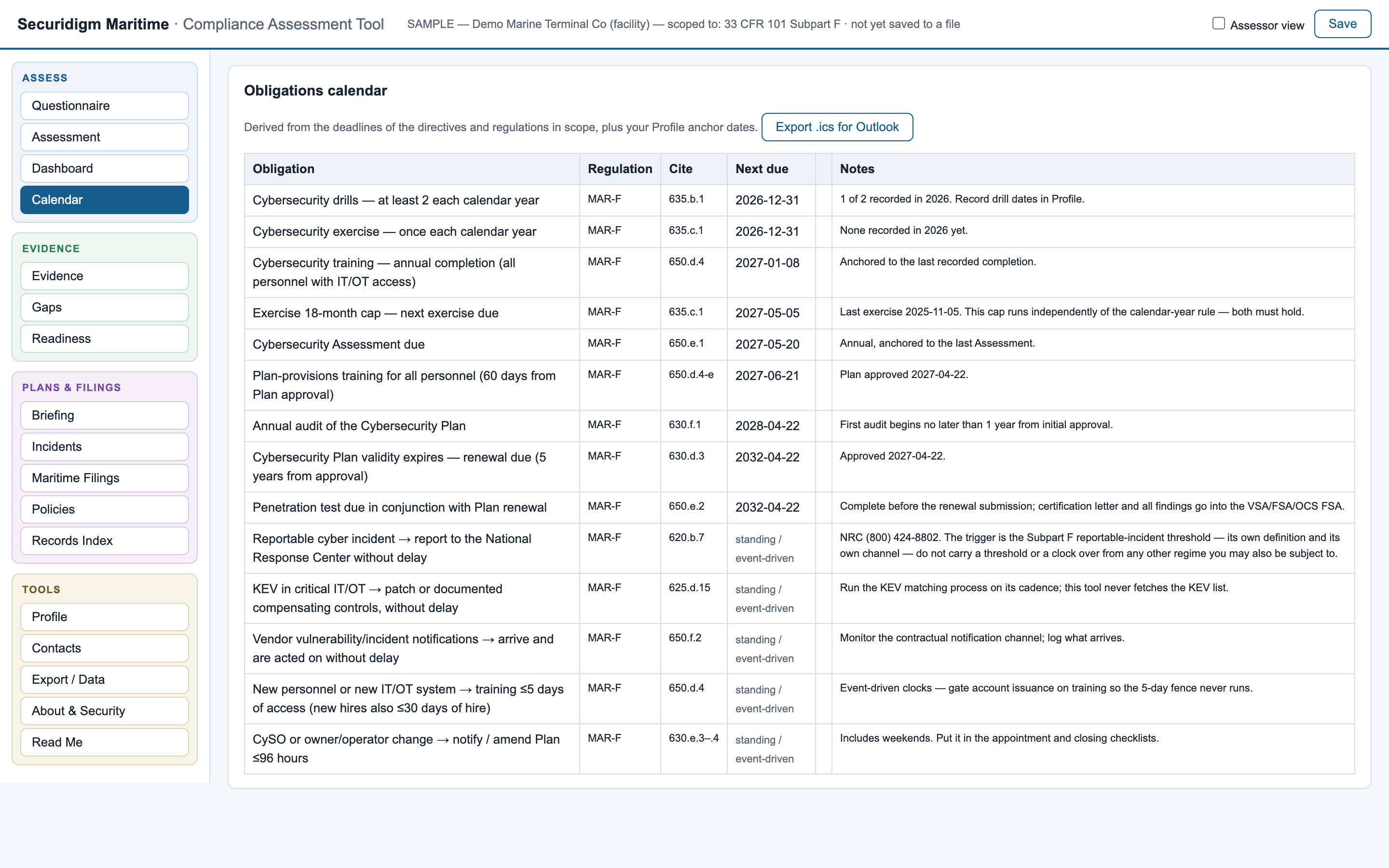Click the New personnel or new IT/OT system obligation
The image size is (1389, 868).
[x=408, y=699]
